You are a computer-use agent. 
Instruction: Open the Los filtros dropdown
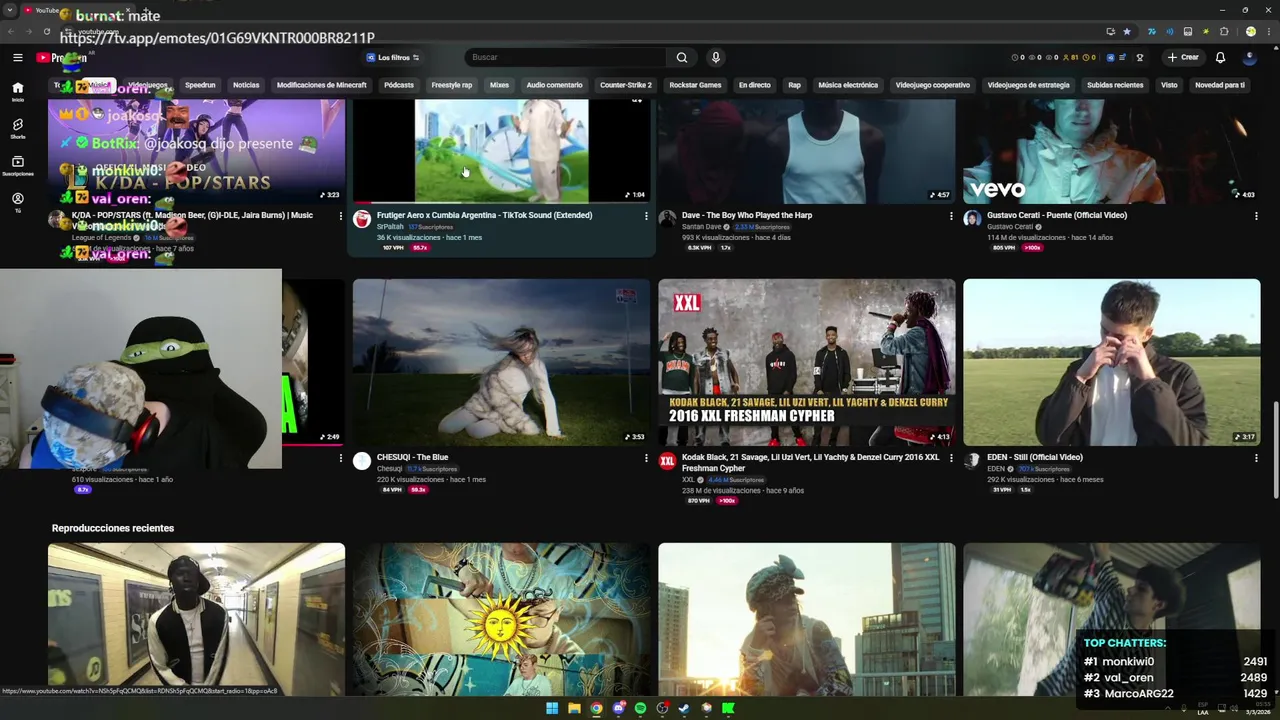pyautogui.click(x=393, y=57)
